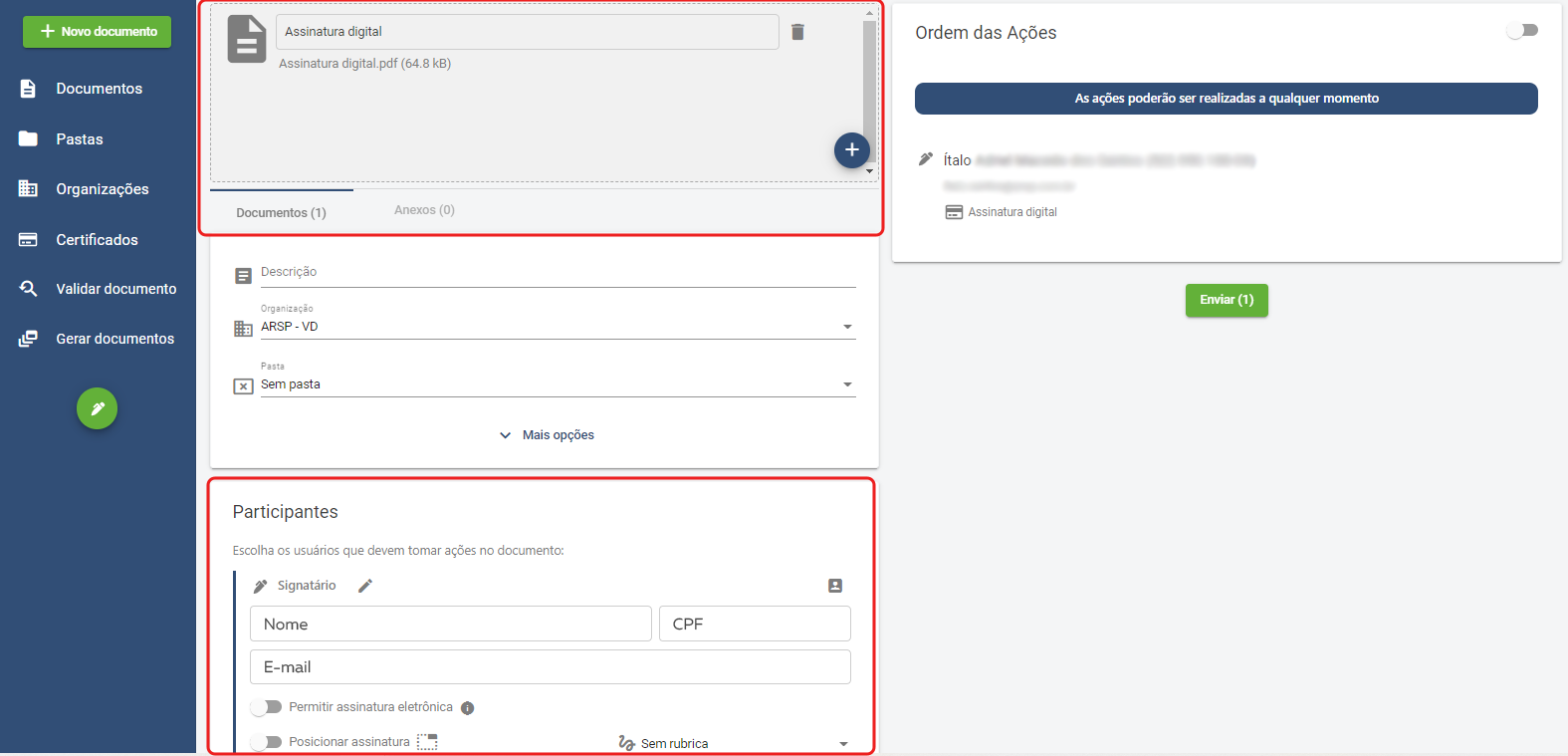The image size is (1568, 756).
Task: Click Assinatura digital under Ítalo
Action: (x=1012, y=212)
